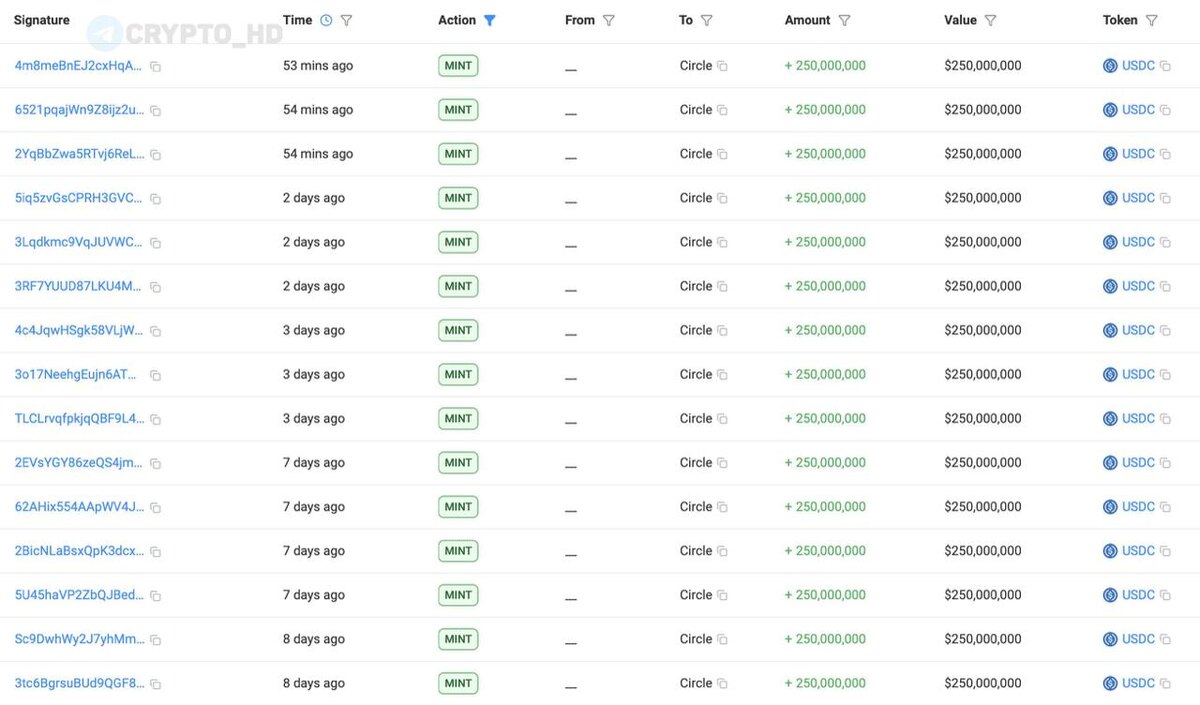Image resolution: width=1200 pixels, height=705 pixels.
Task: Open the active Action column filter
Action: (489, 20)
